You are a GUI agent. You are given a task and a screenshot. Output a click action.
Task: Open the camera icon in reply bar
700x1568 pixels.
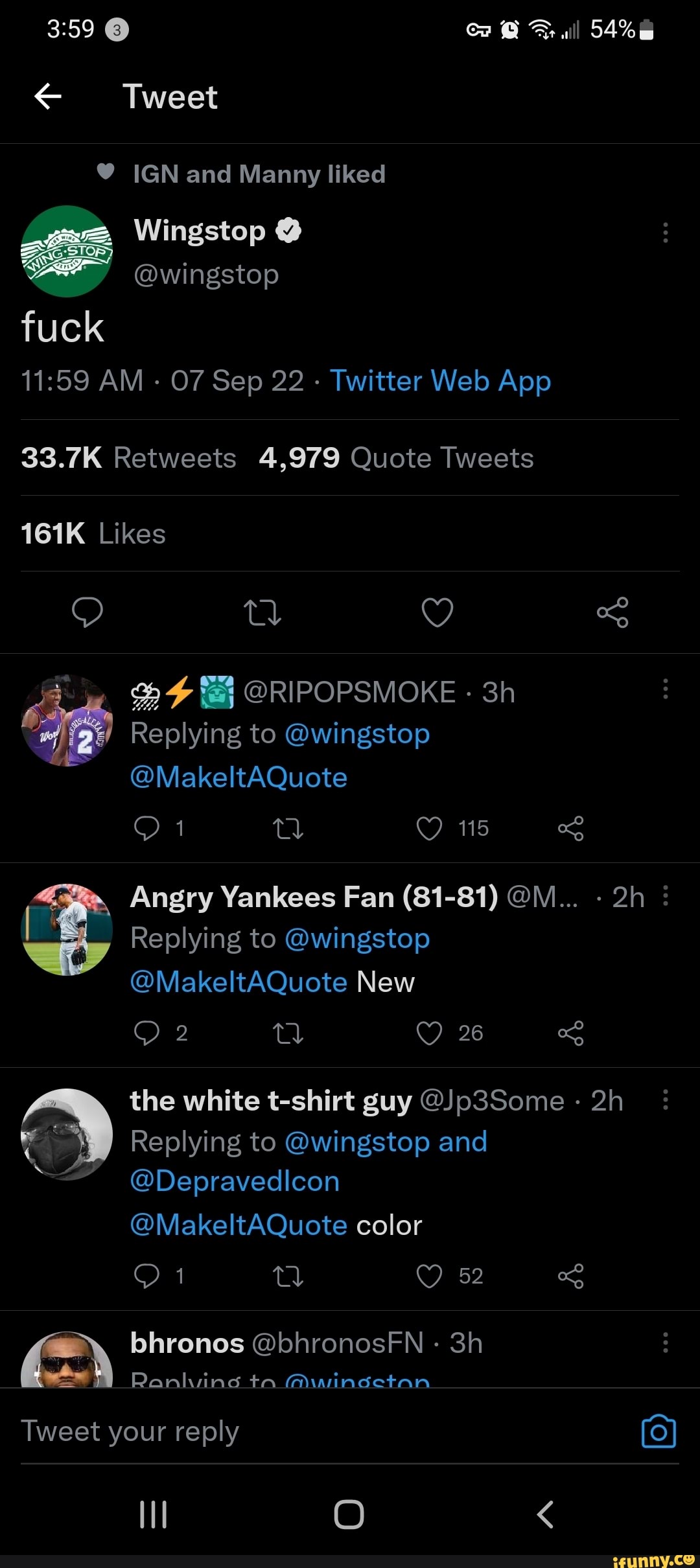pos(659,1431)
